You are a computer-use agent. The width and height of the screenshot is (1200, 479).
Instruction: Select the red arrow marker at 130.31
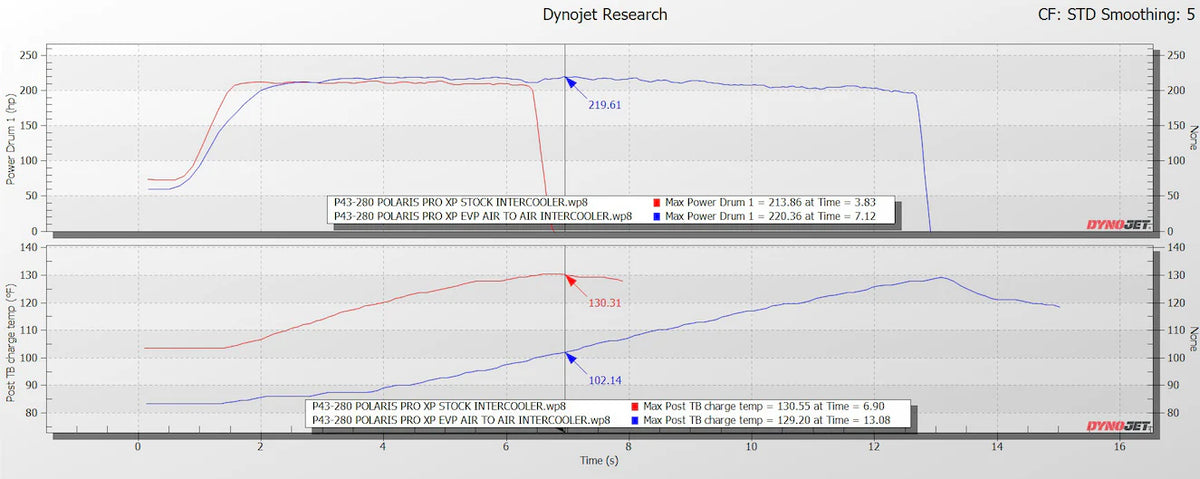click(x=569, y=277)
